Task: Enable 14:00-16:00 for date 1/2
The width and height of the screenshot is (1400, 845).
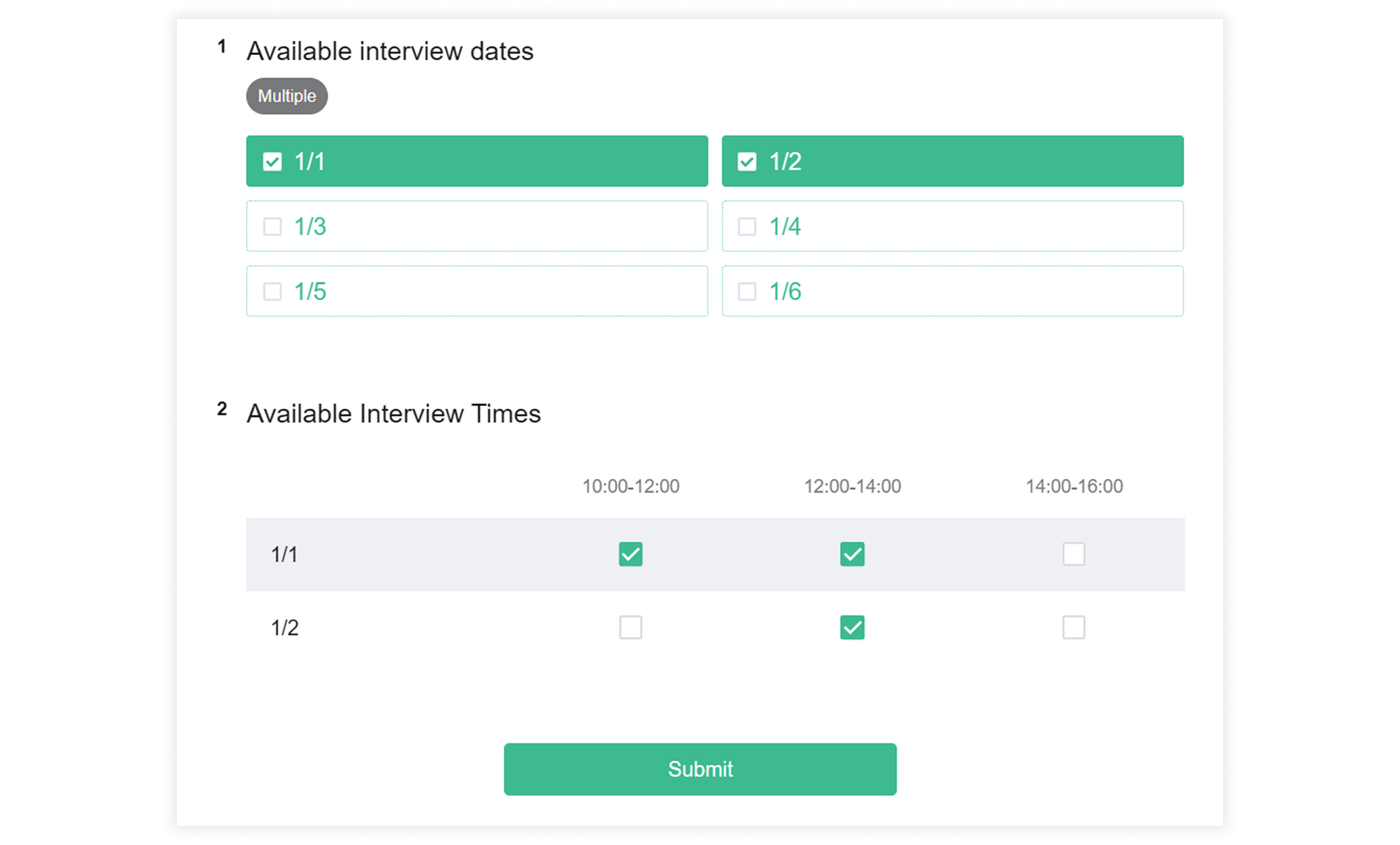Action: point(1074,627)
